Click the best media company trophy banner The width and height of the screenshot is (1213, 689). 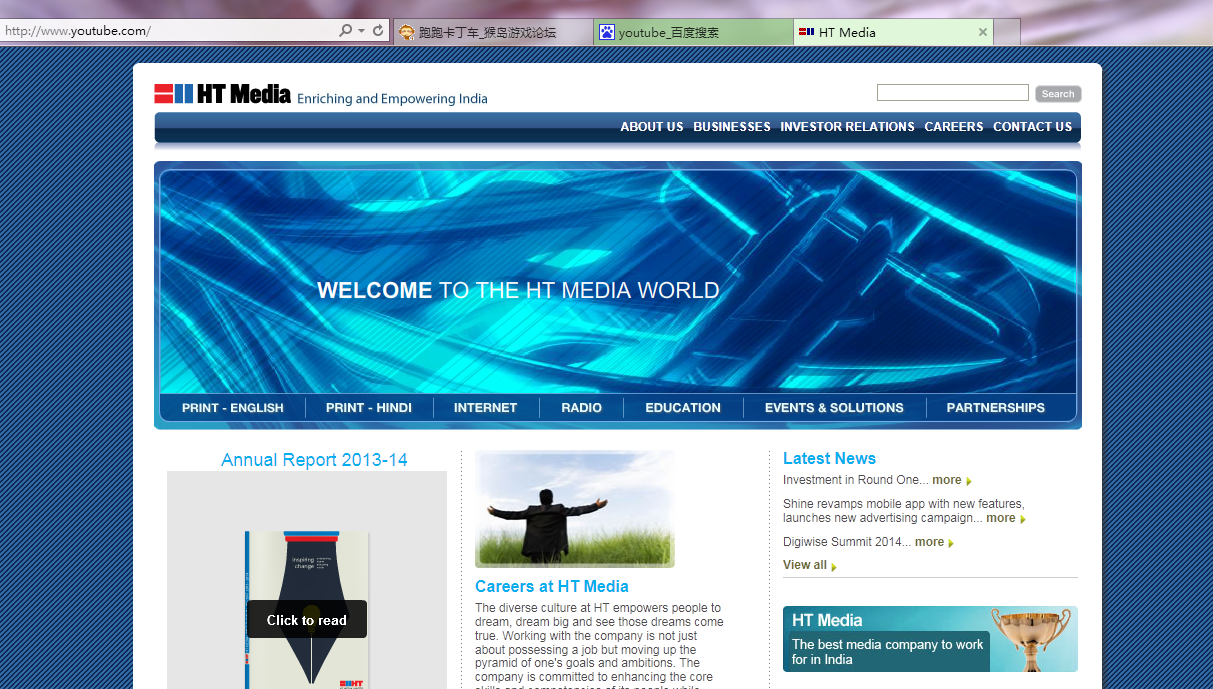click(930, 639)
